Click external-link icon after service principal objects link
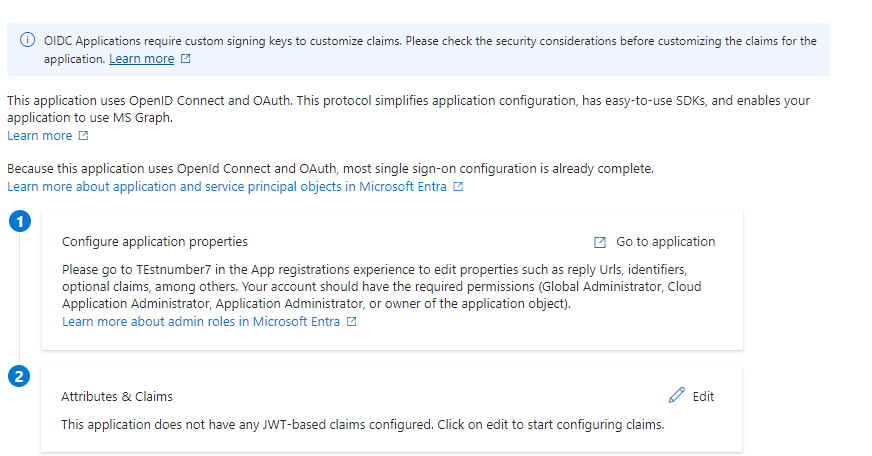872x456 pixels. pos(458,186)
